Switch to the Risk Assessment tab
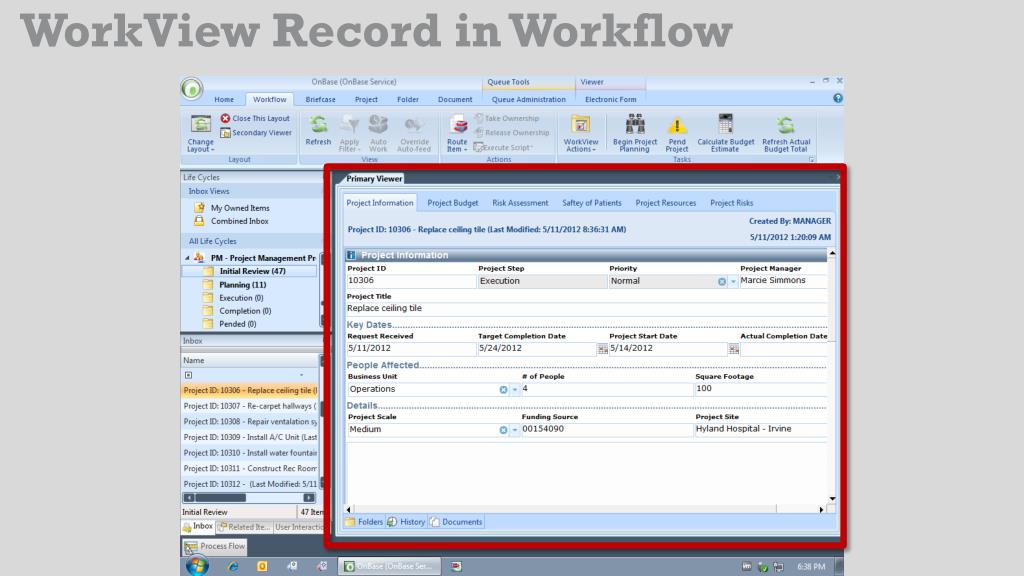The height and width of the screenshot is (576, 1024). tap(520, 203)
